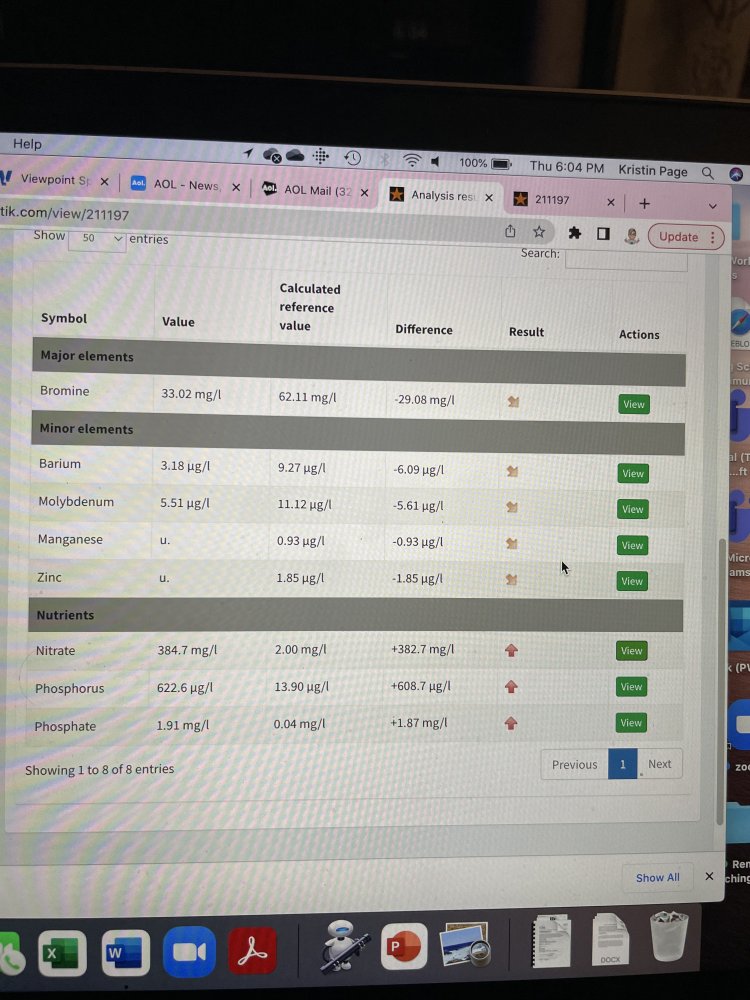This screenshot has height=1000, width=750.
Task: Click the share icon in address bar
Action: coord(510,232)
